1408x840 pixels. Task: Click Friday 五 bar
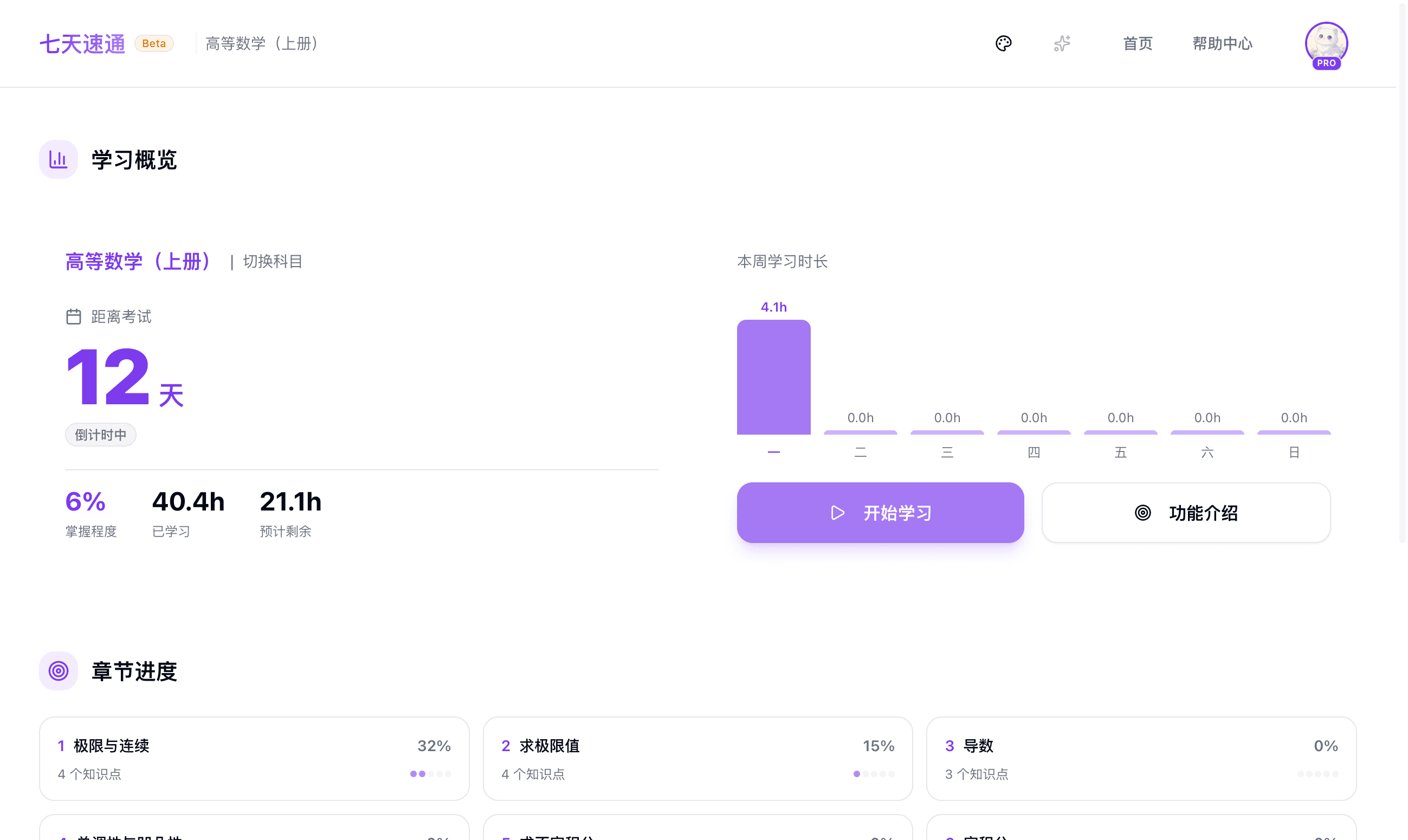click(x=1120, y=432)
